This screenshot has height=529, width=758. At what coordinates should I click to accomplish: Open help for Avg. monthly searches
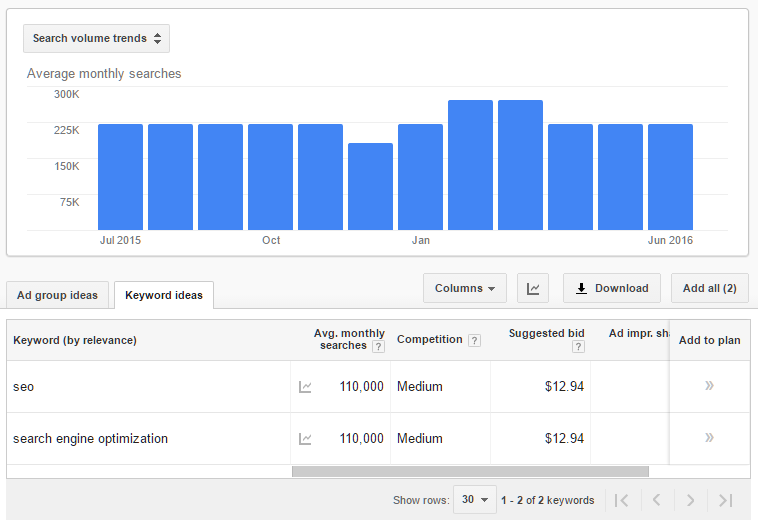(x=378, y=347)
